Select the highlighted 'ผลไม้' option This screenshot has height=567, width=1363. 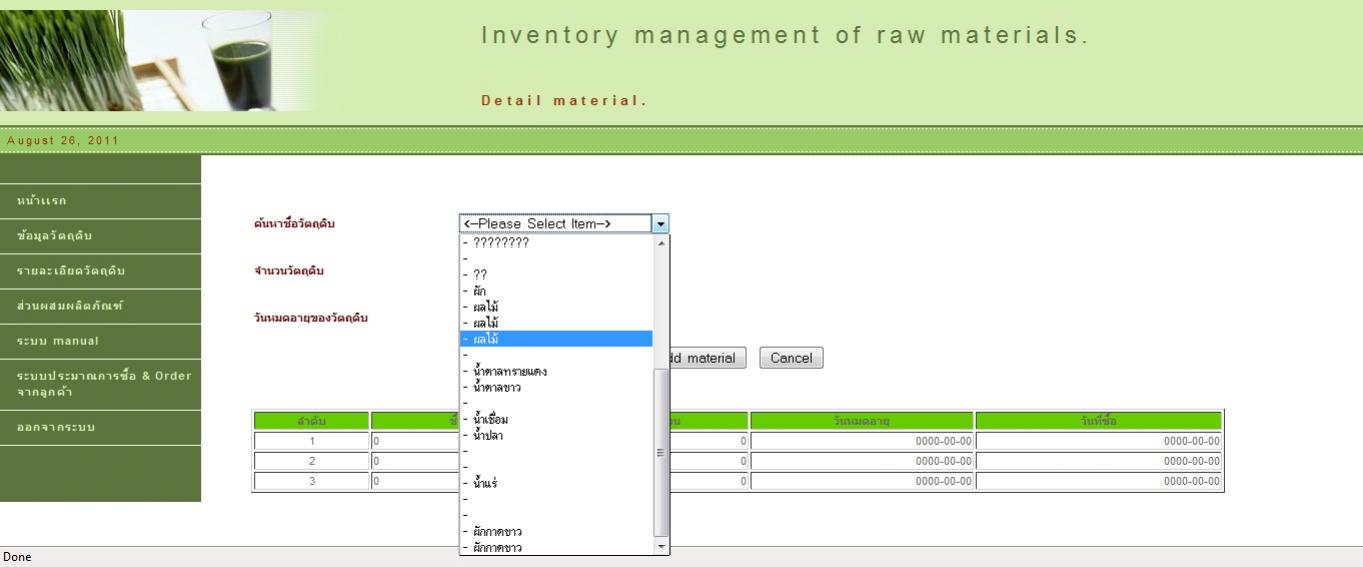pos(556,339)
